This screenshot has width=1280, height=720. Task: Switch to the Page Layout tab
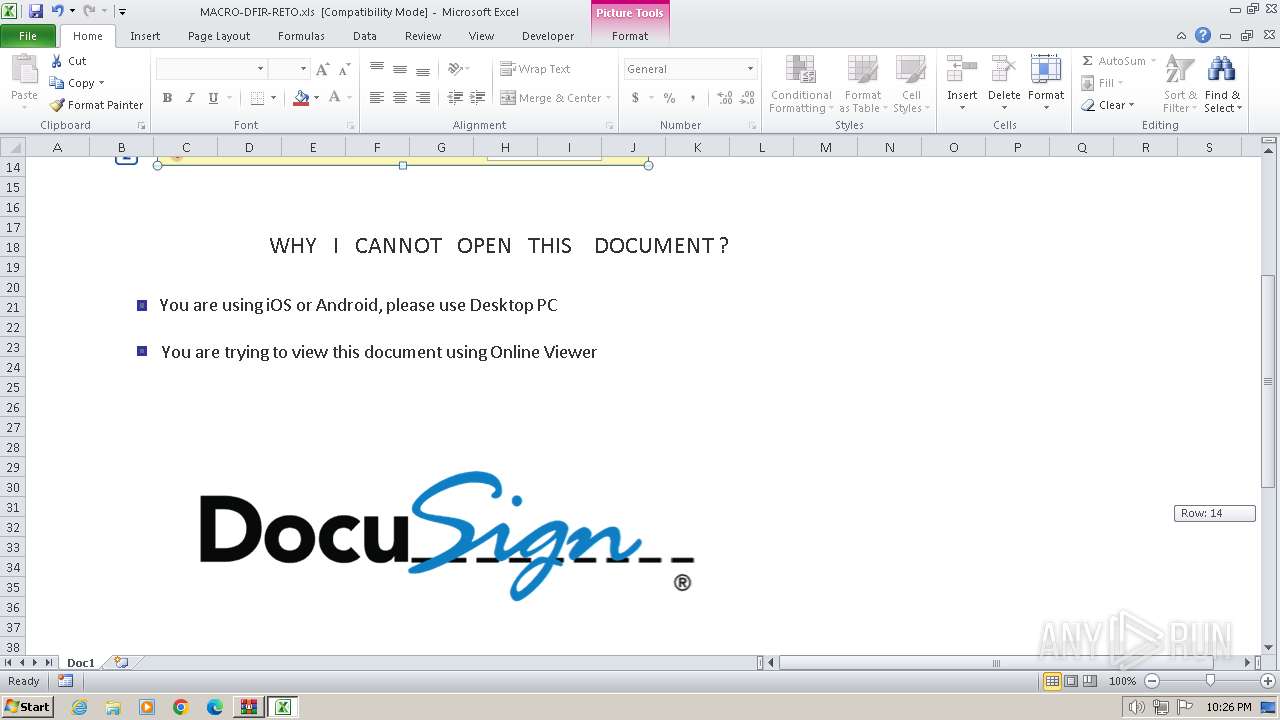219,36
